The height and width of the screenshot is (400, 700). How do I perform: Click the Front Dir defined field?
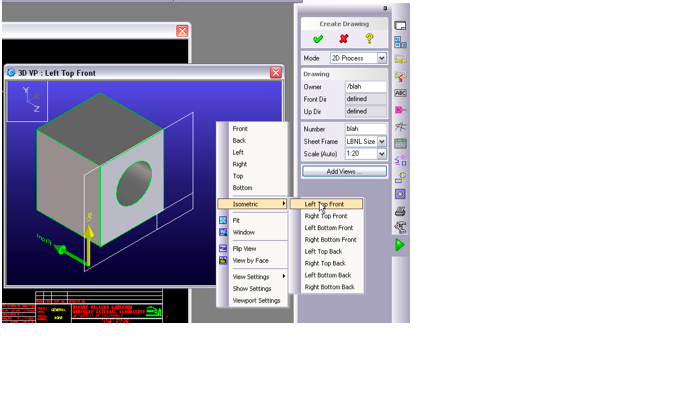pos(365,99)
